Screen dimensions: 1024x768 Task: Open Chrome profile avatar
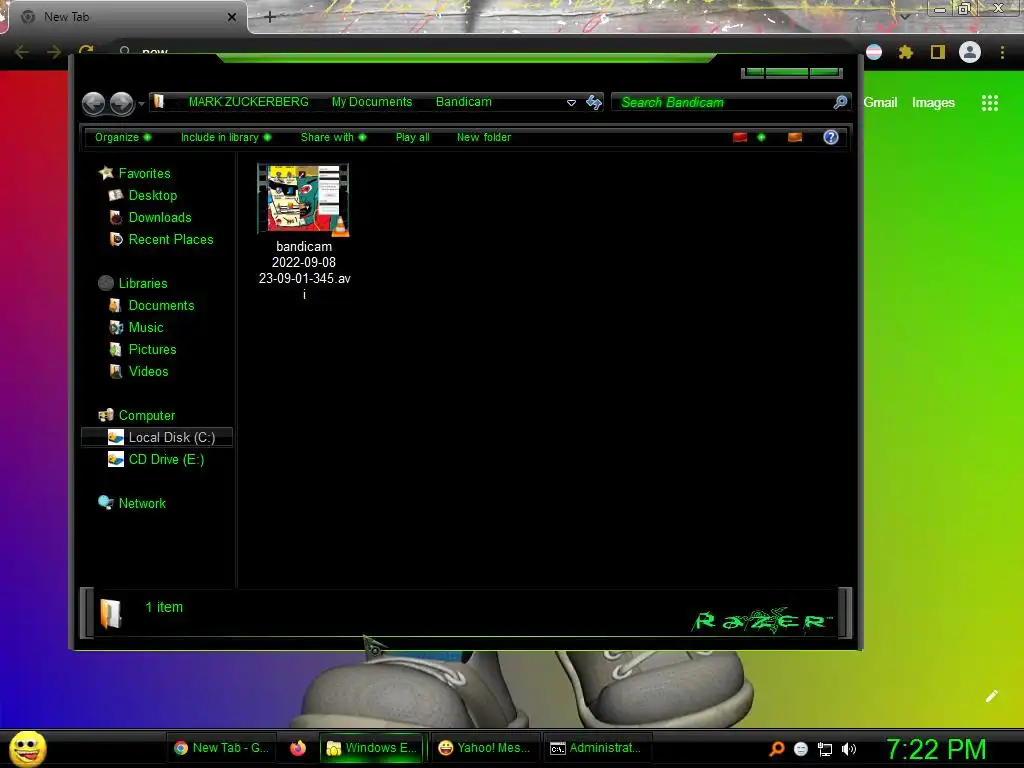(x=970, y=52)
